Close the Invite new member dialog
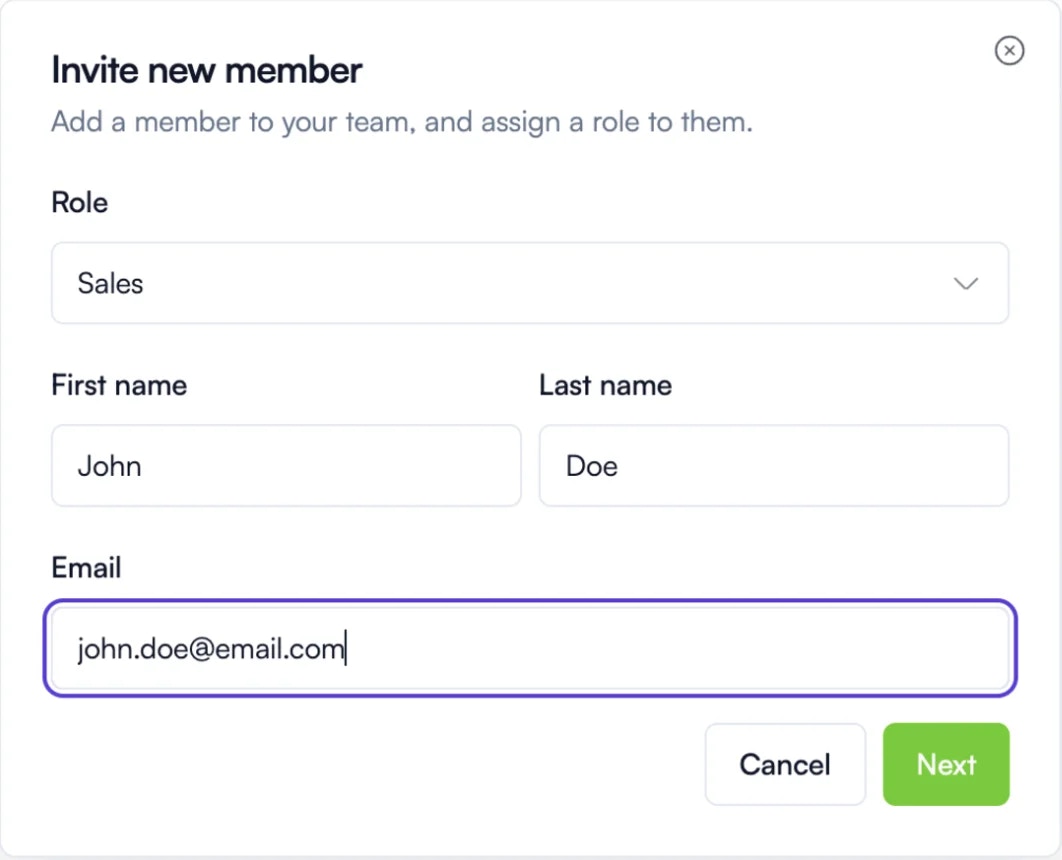Image resolution: width=1062 pixels, height=860 pixels. pyautogui.click(x=1009, y=51)
